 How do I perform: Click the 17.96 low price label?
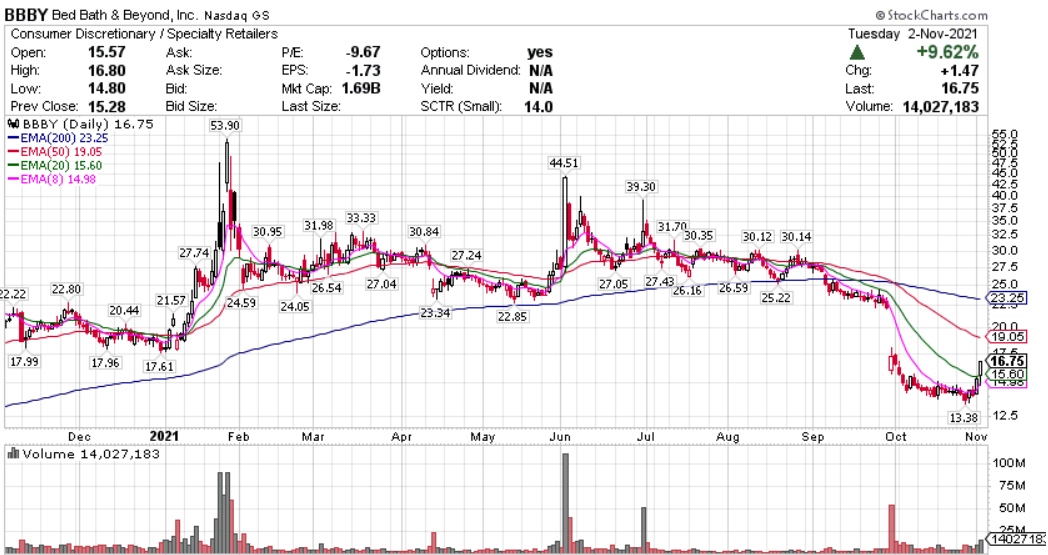105,363
